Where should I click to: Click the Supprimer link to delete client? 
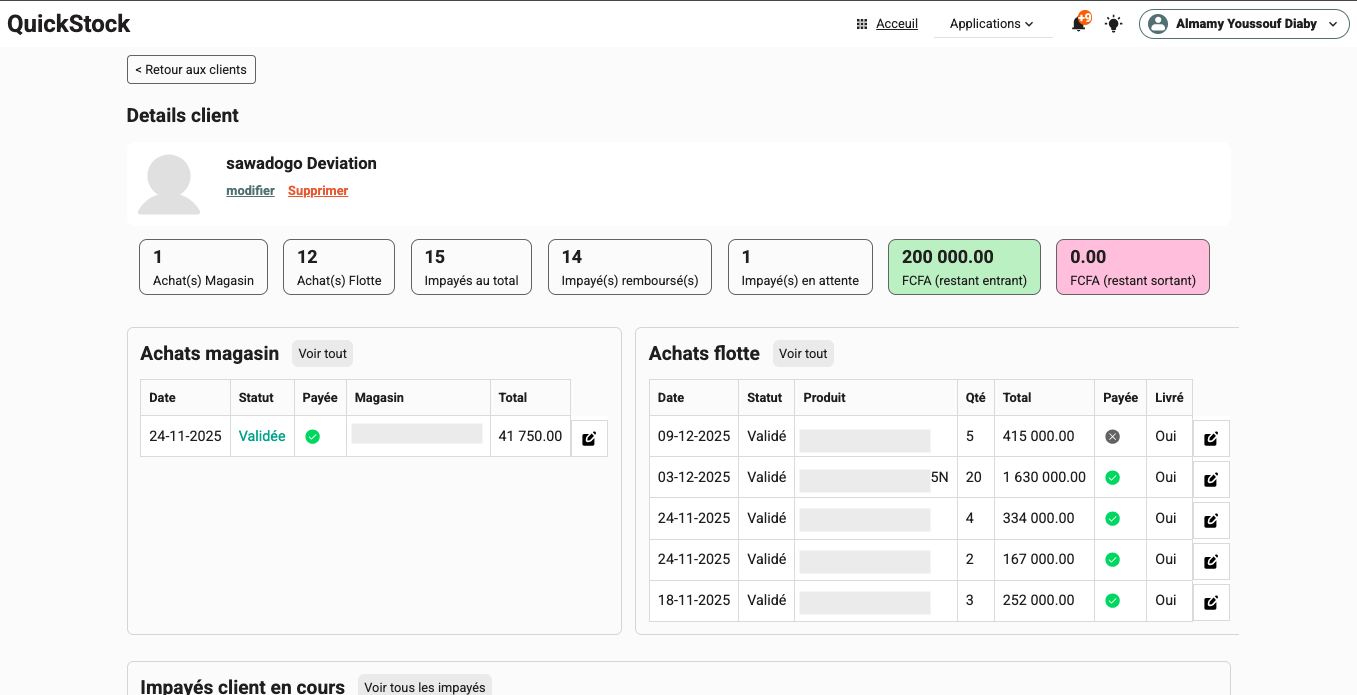coord(318,191)
